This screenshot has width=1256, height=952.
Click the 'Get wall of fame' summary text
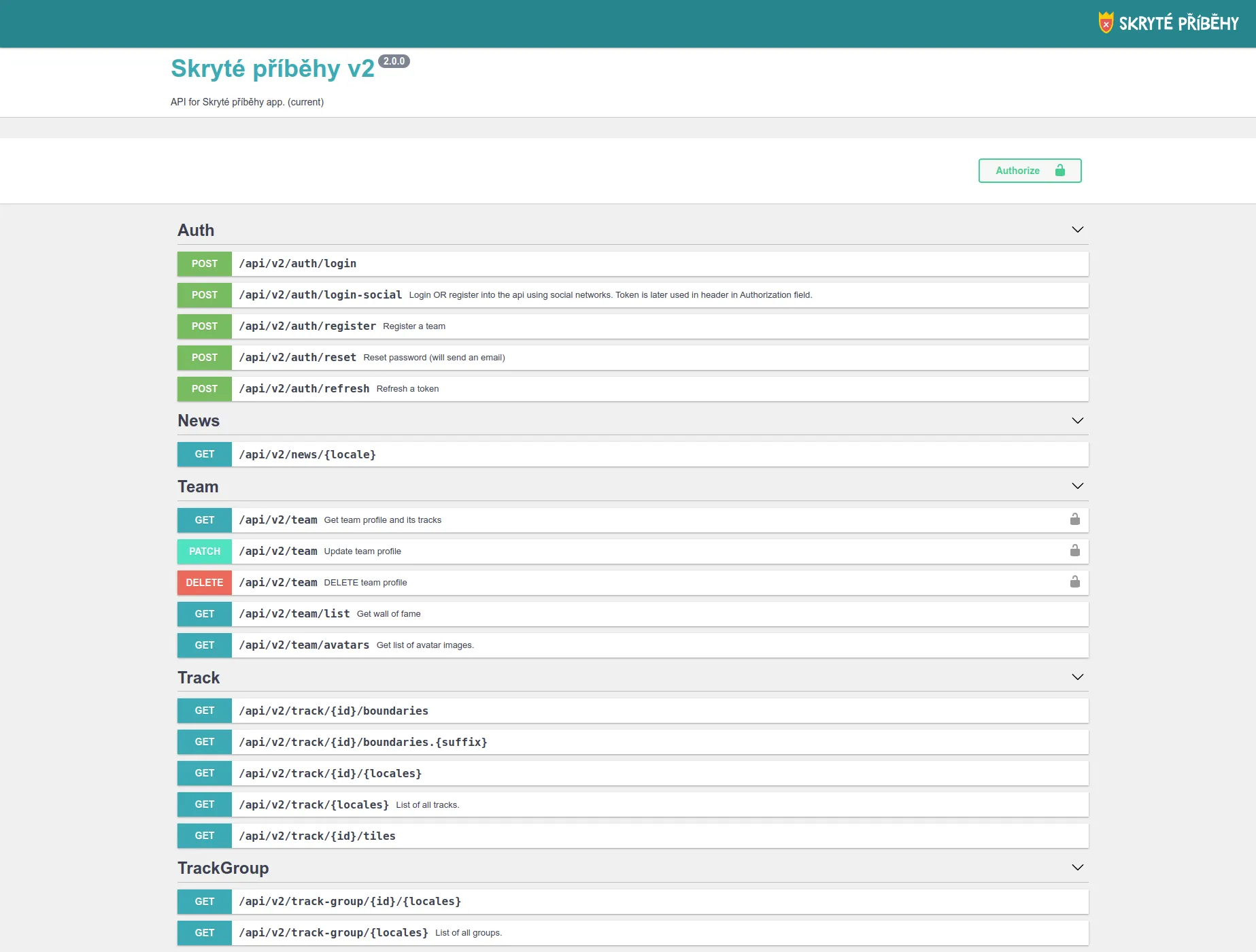[388, 614]
